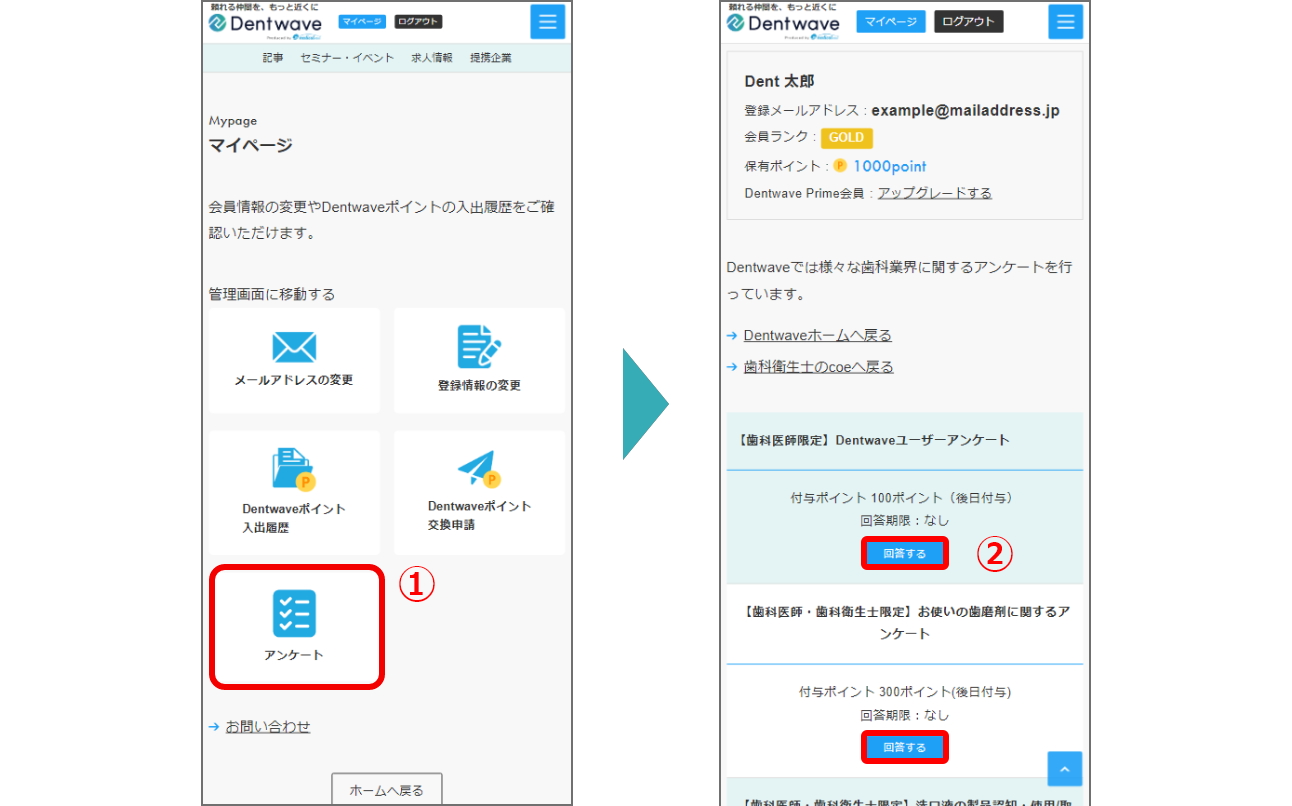This screenshot has width=1292, height=806.
Task: Go to セミナー・イベント navigation item
Action: pos(347,58)
